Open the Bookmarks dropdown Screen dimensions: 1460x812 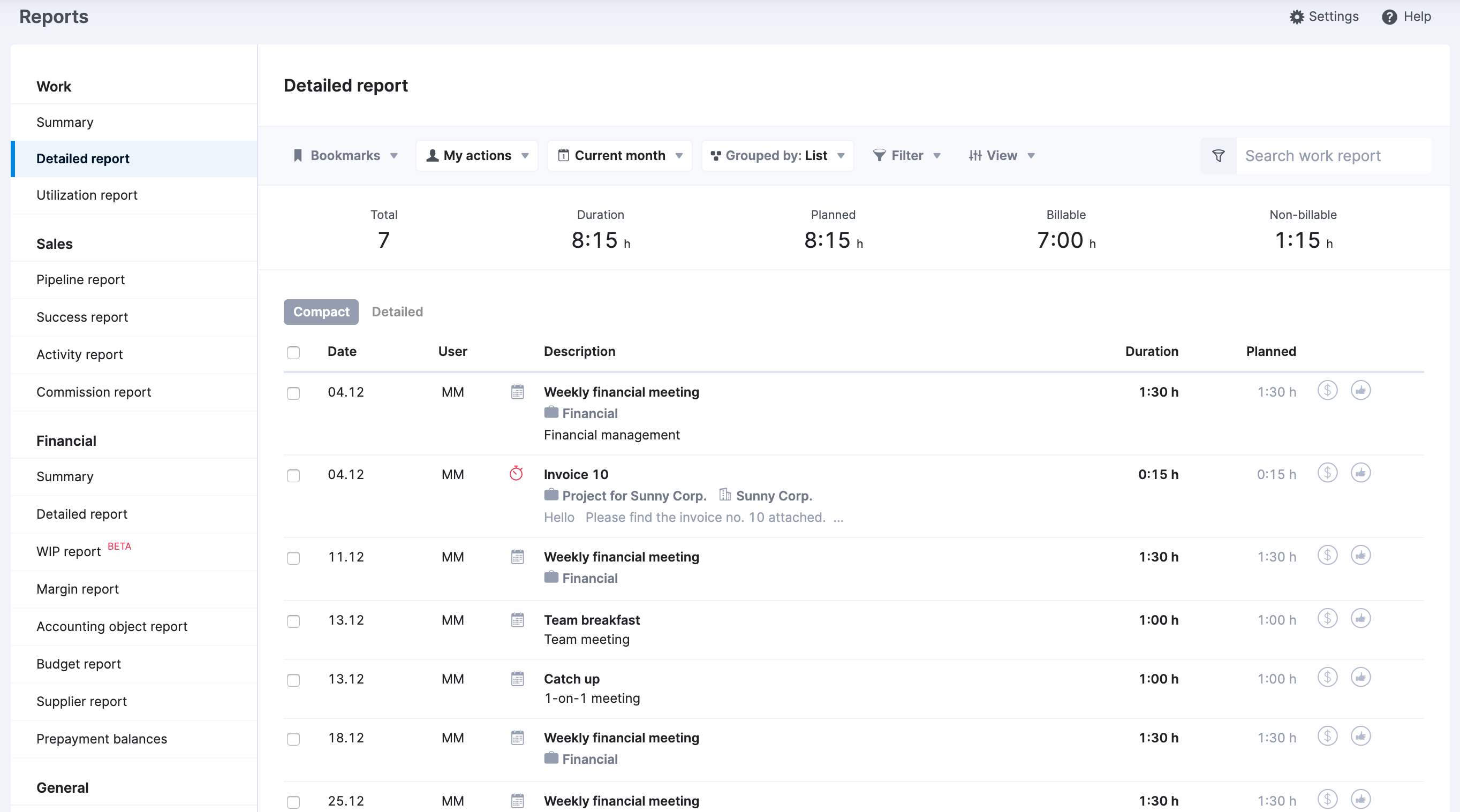click(x=345, y=156)
